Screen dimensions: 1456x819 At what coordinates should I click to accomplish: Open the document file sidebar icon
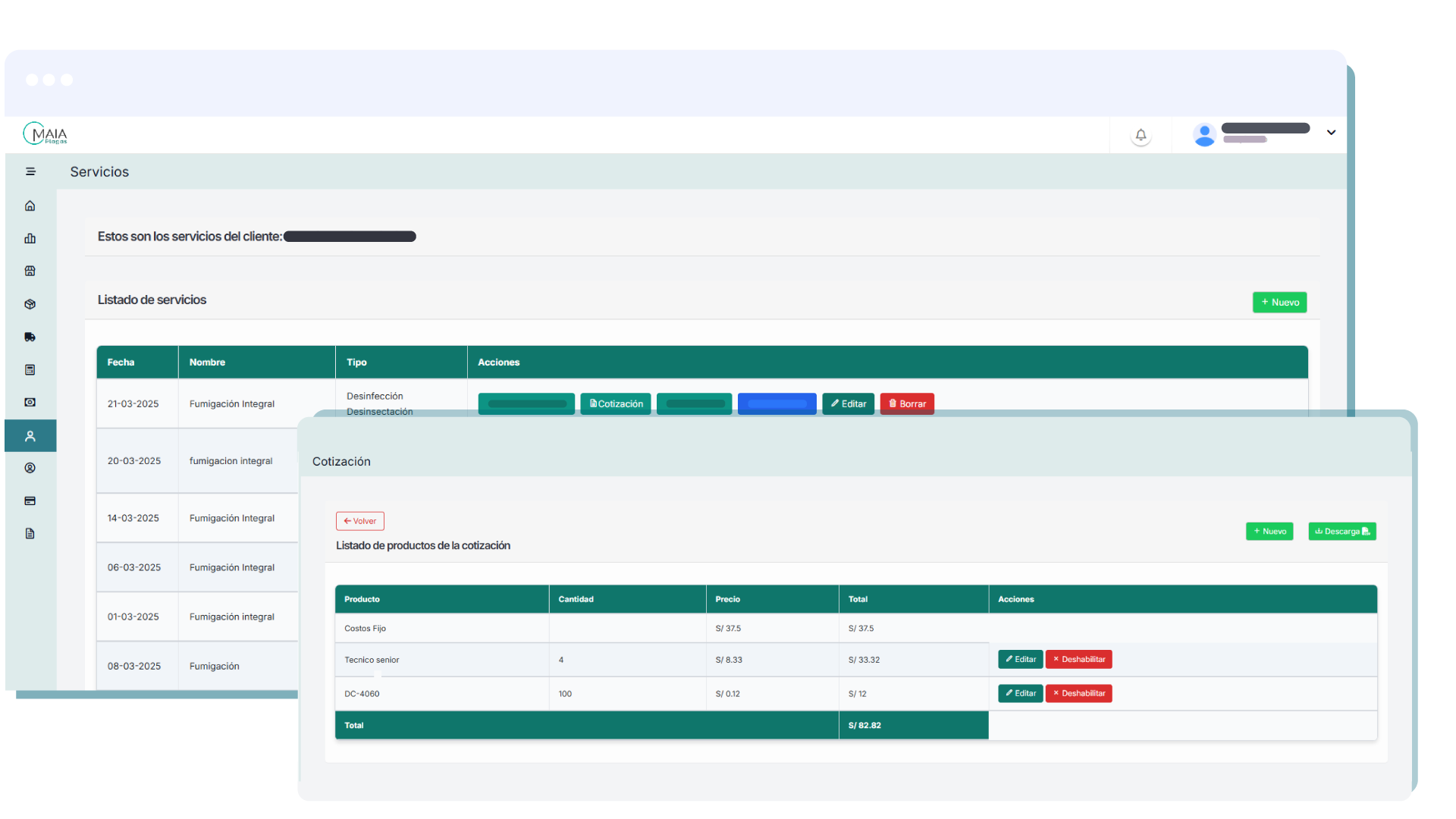coord(30,534)
